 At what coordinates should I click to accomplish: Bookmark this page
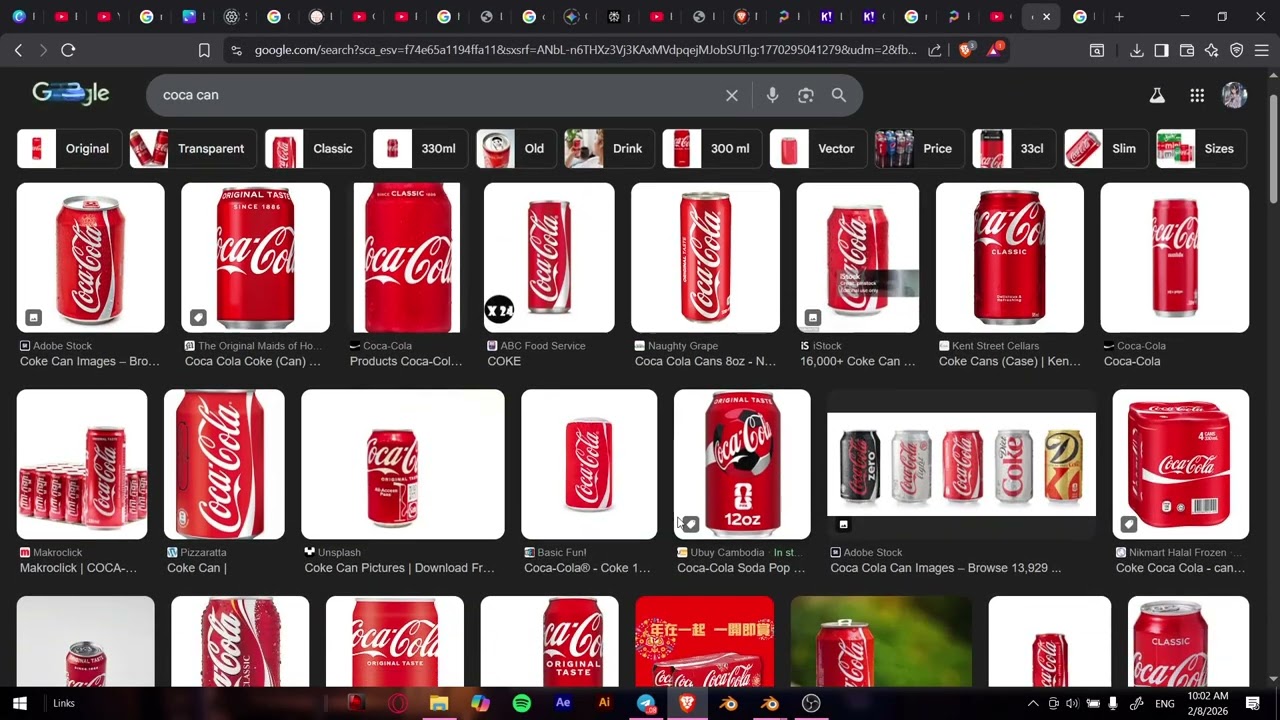[x=204, y=50]
